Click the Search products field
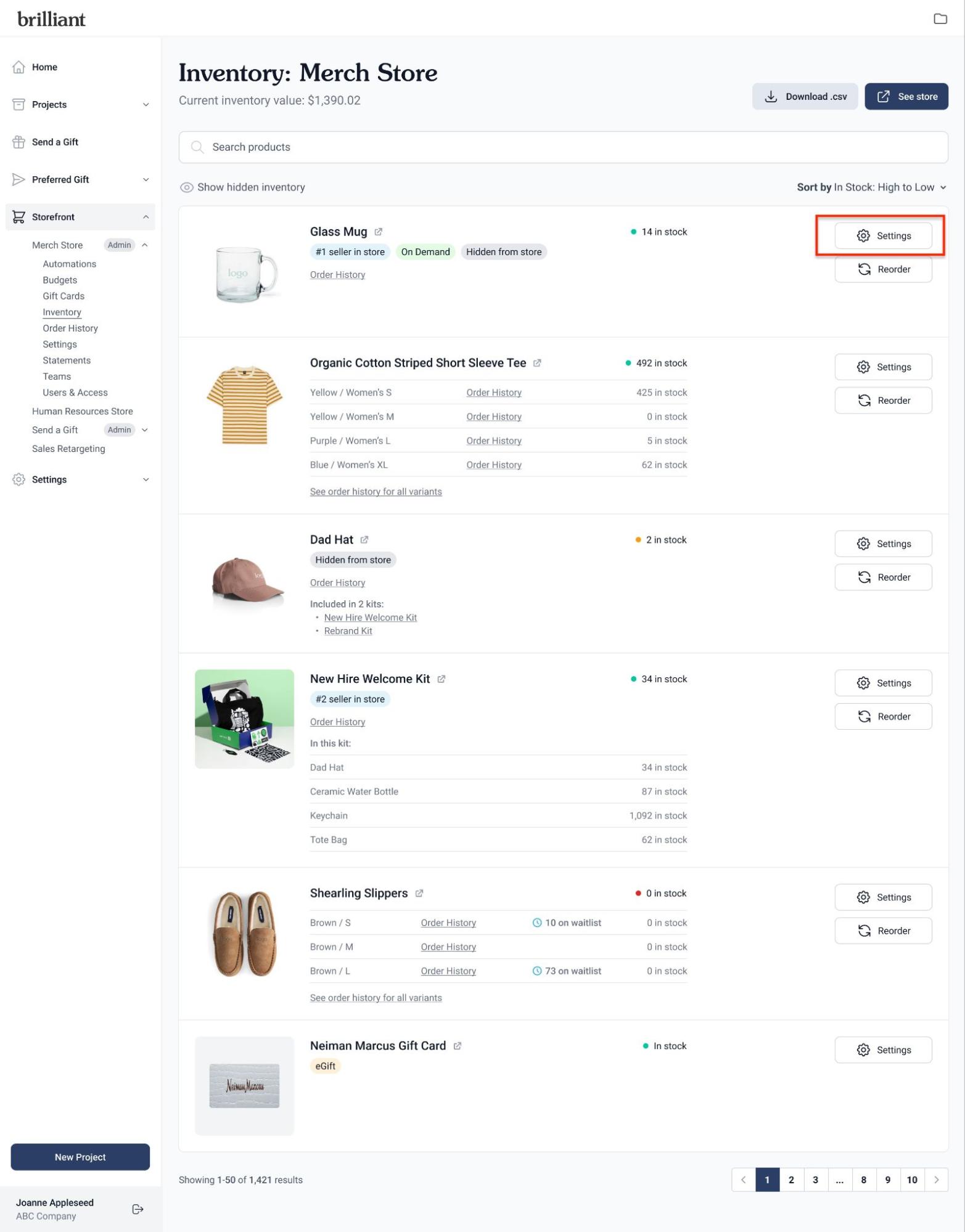This screenshot has width=965, height=1232. point(563,147)
